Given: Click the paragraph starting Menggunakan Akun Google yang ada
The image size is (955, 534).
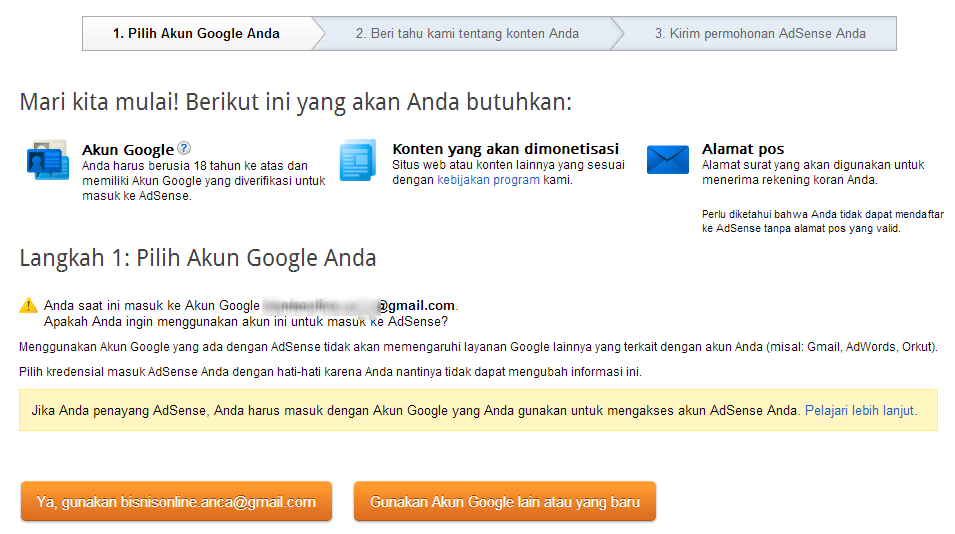Looking at the screenshot, I should pyautogui.click(x=478, y=346).
